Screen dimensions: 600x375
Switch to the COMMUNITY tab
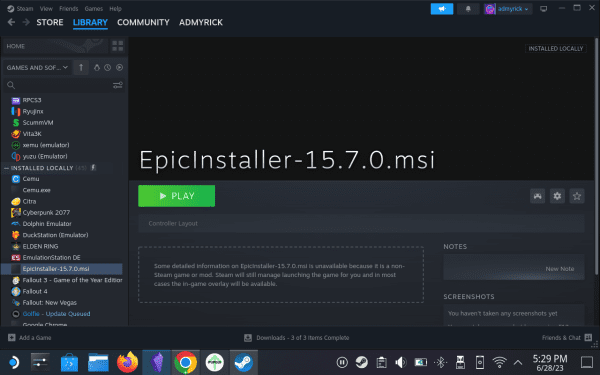click(143, 22)
